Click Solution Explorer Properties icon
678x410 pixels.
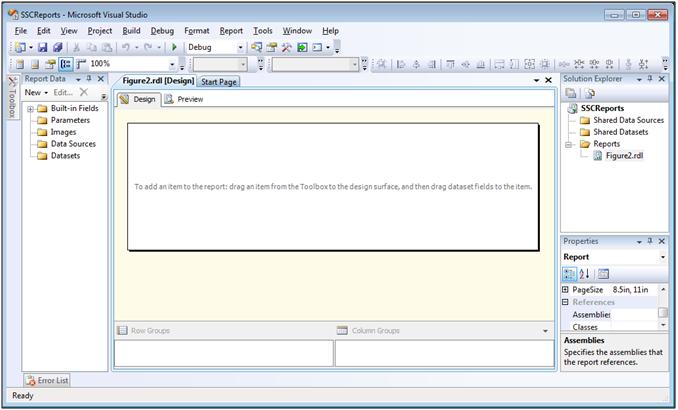571,93
